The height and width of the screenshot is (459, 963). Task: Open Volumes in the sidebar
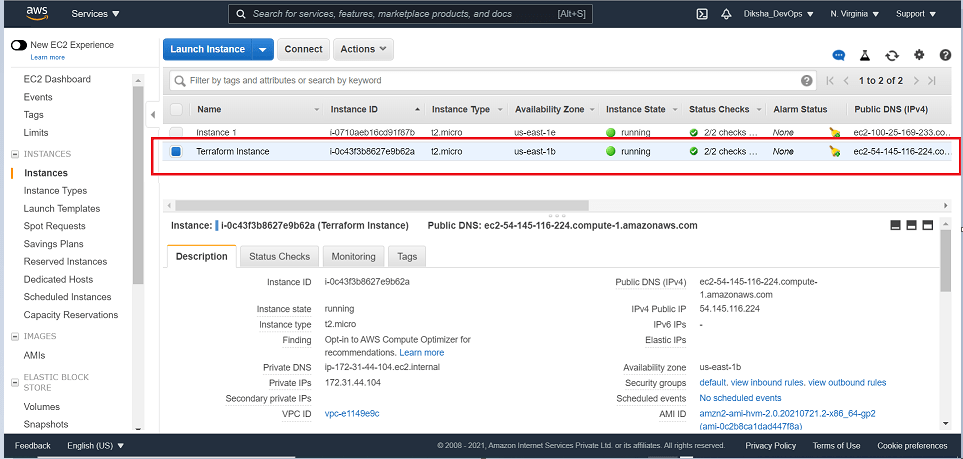tap(42, 407)
